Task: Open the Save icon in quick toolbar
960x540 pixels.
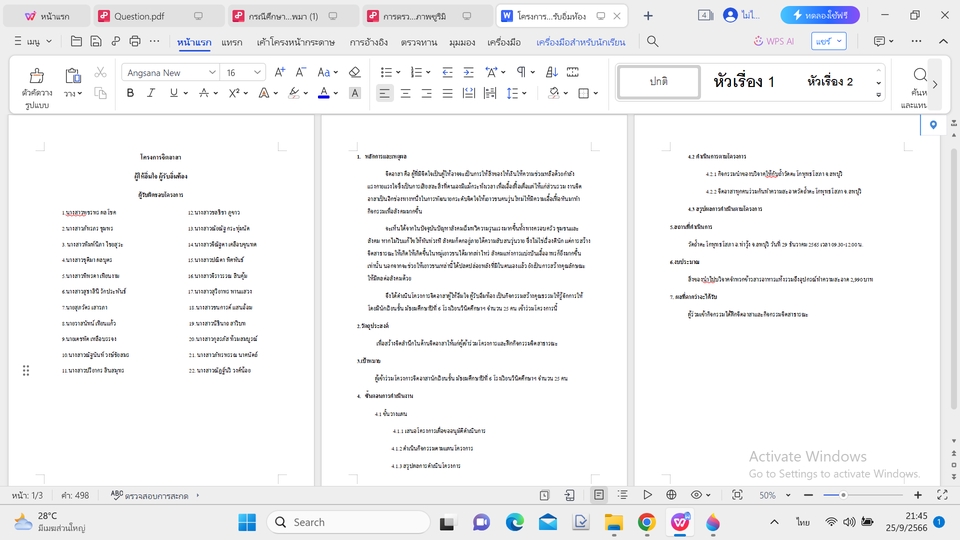Action: coord(96,41)
